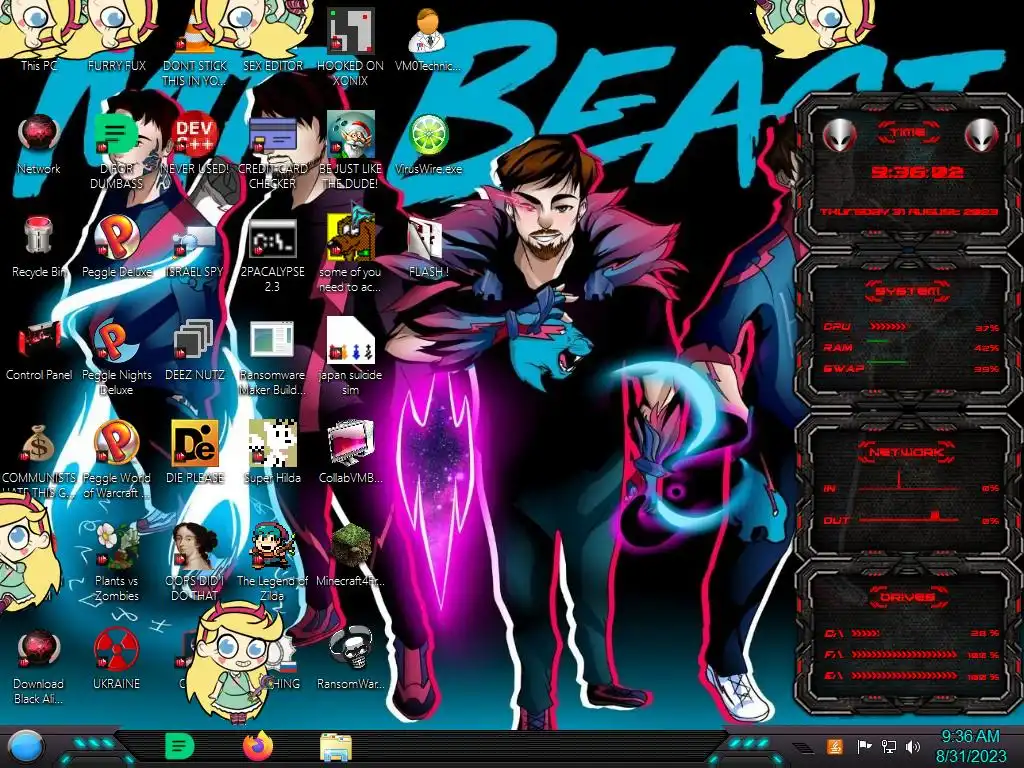Click the DRIVES widget header
The height and width of the screenshot is (768, 1024).
coord(908,597)
